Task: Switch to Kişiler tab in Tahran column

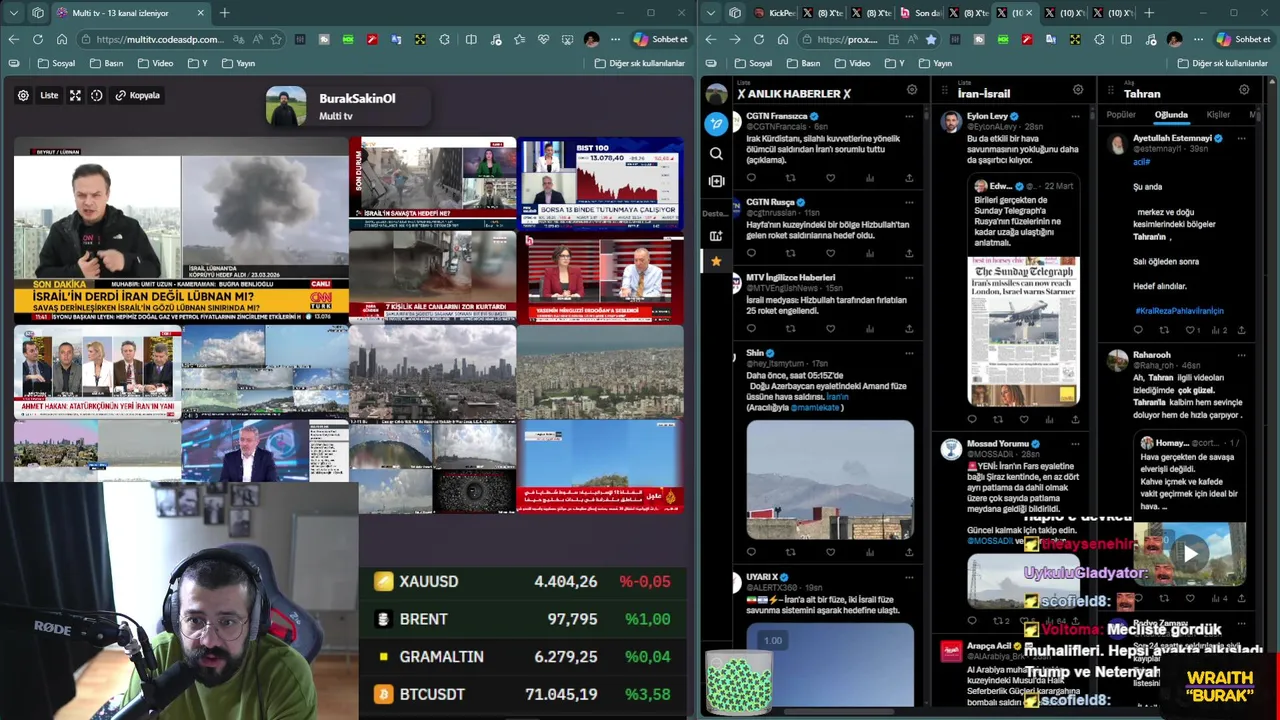Action: point(1218,115)
